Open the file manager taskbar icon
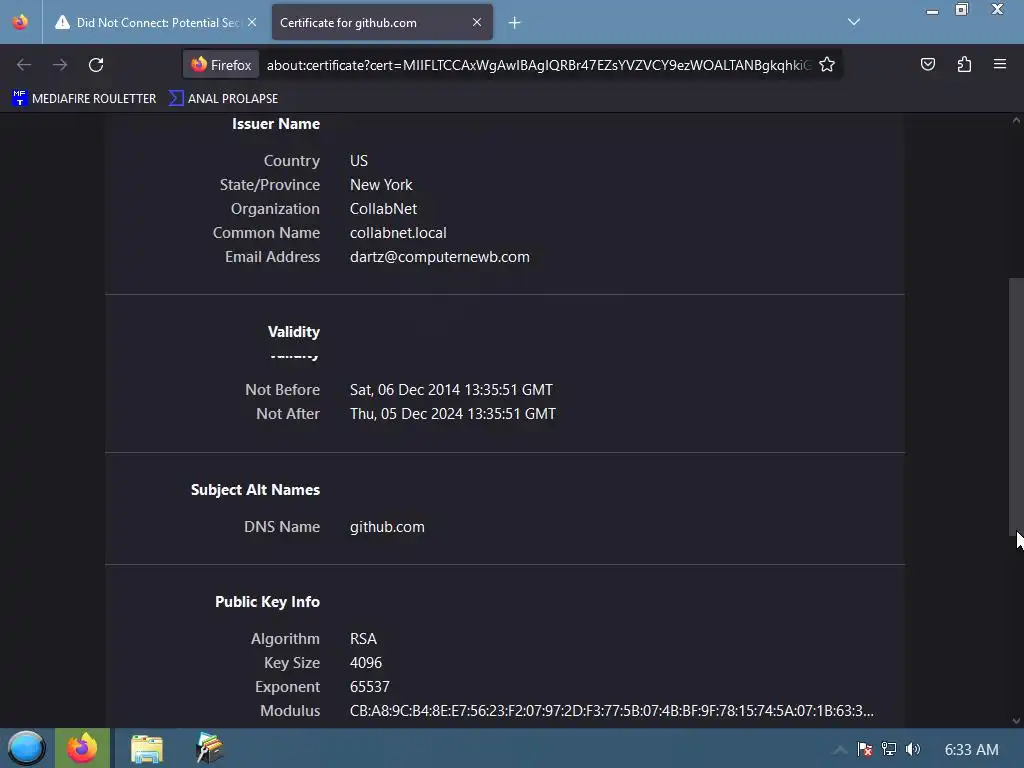Screen dimensions: 1024x768 click(x=146, y=748)
